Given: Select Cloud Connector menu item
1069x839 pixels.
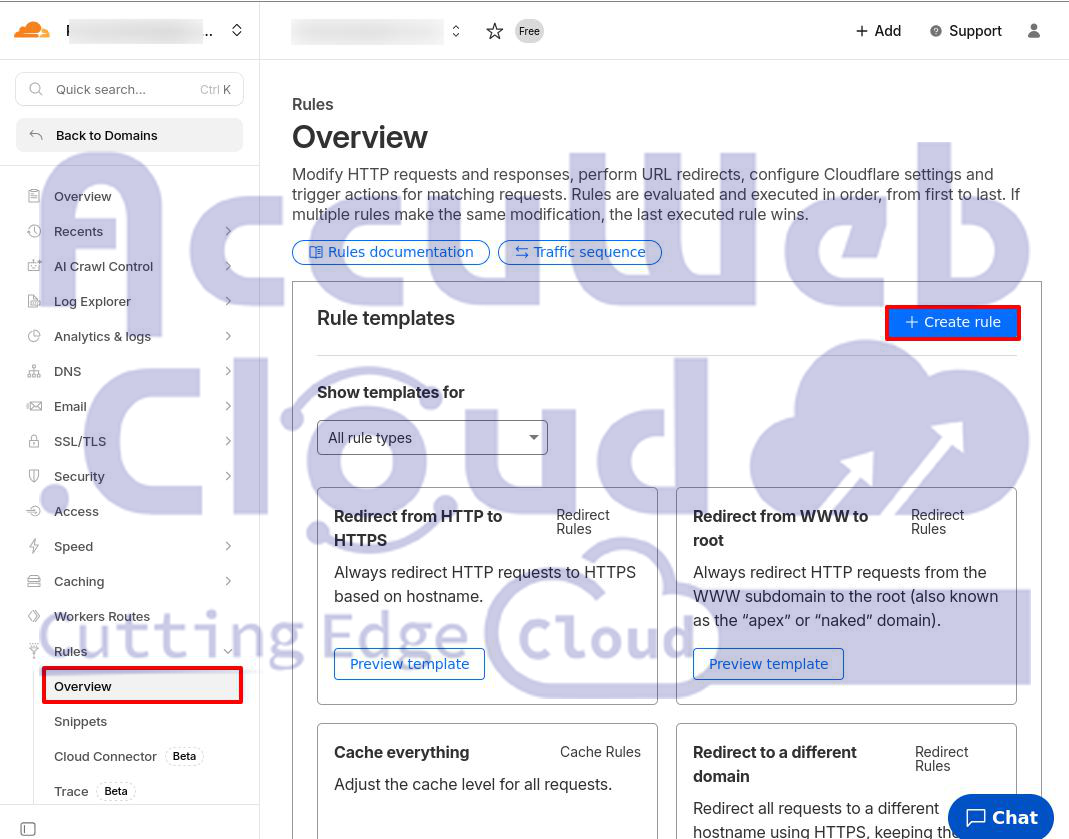Looking at the screenshot, I should (105, 756).
